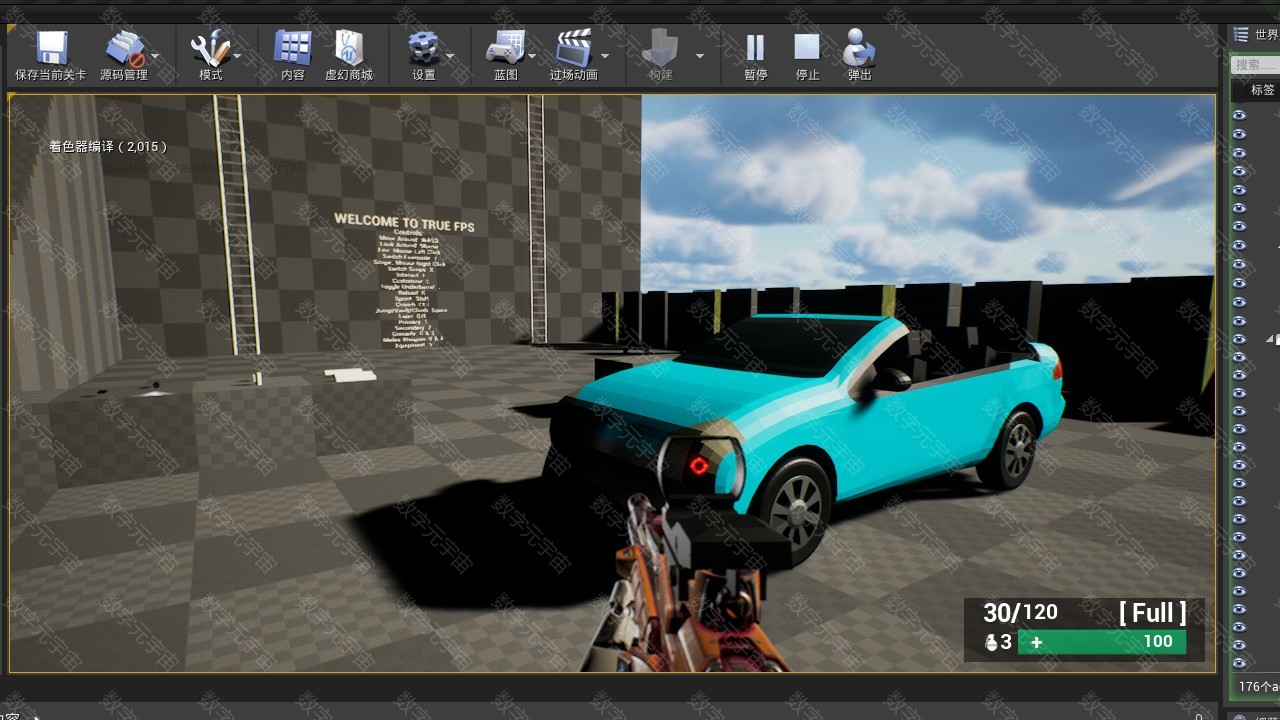
Task: Toggle the topmost eye visibility icon in outliner
Action: pos(1239,115)
